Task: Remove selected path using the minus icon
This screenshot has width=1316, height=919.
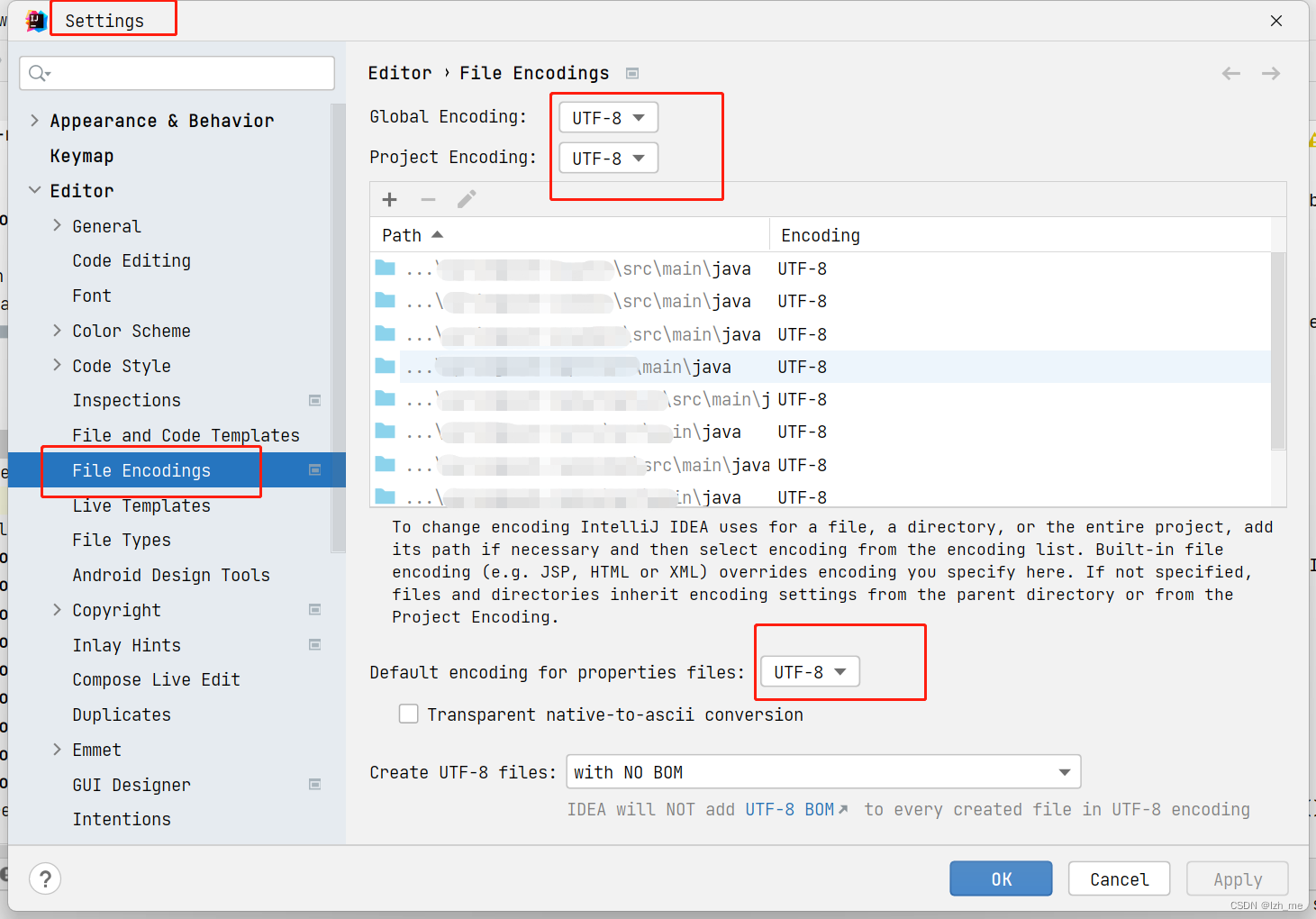Action: pyautogui.click(x=428, y=199)
